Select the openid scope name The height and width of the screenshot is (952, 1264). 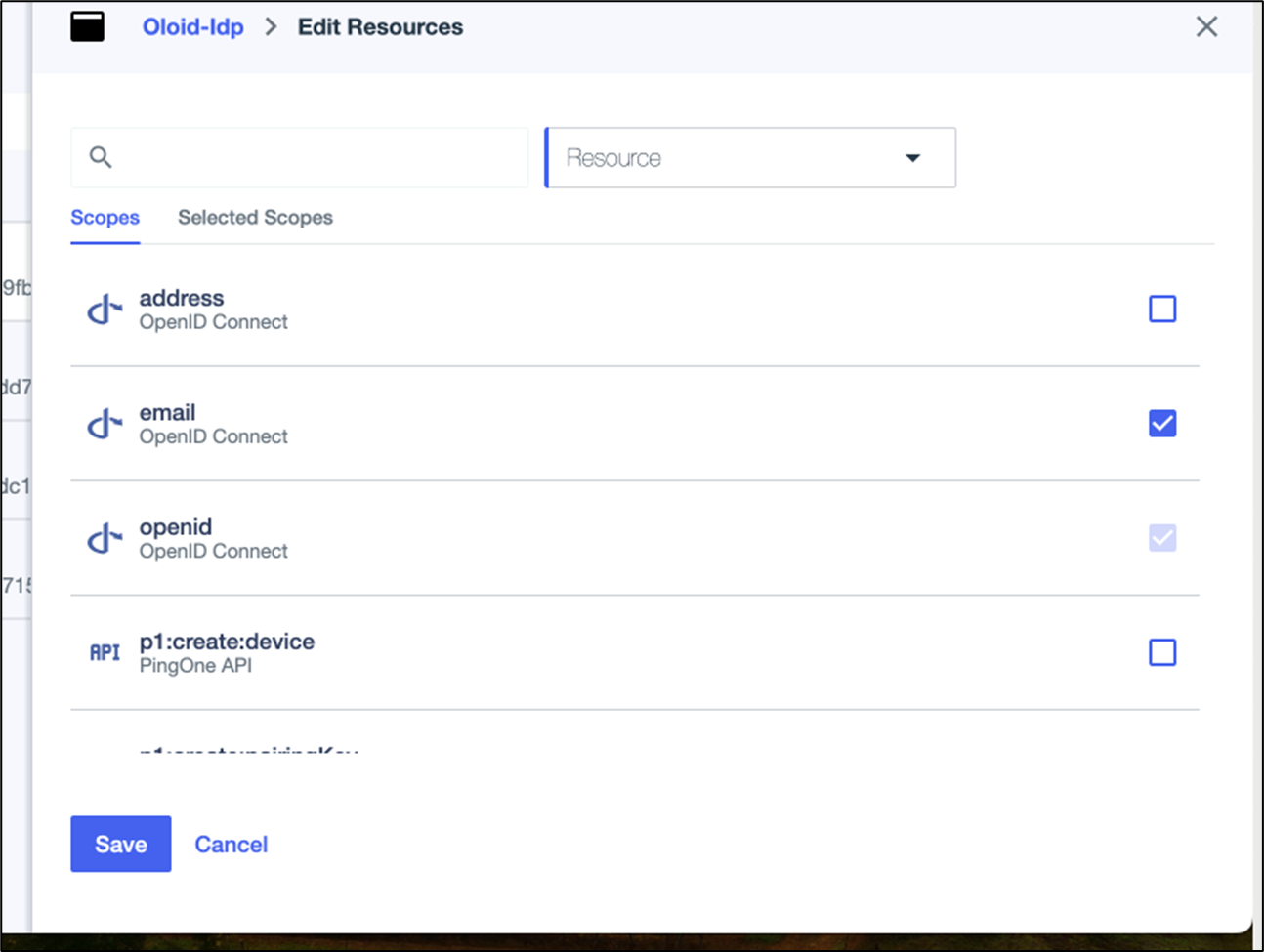coord(176,527)
